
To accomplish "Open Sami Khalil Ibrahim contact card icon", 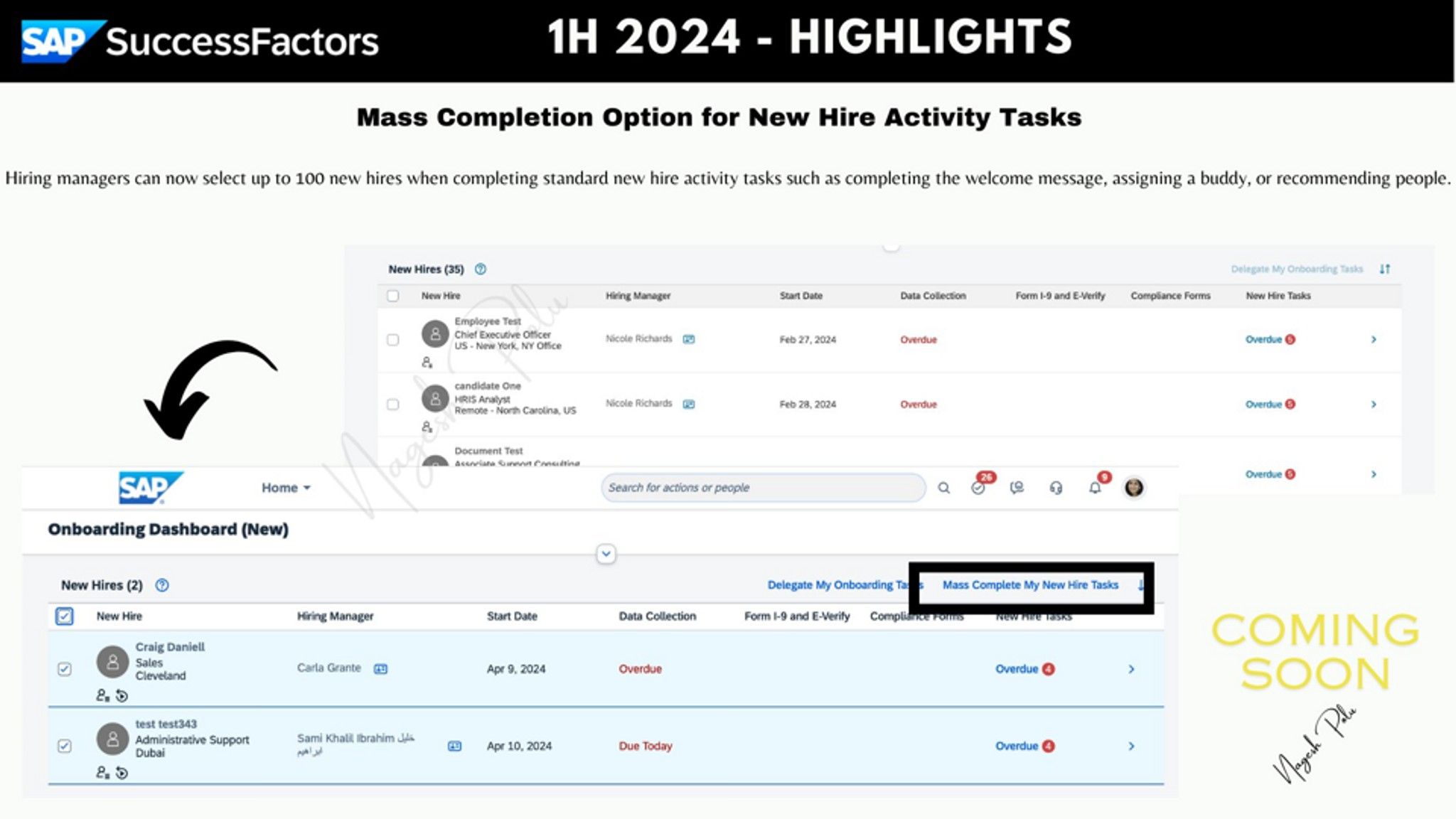I will 454,746.
